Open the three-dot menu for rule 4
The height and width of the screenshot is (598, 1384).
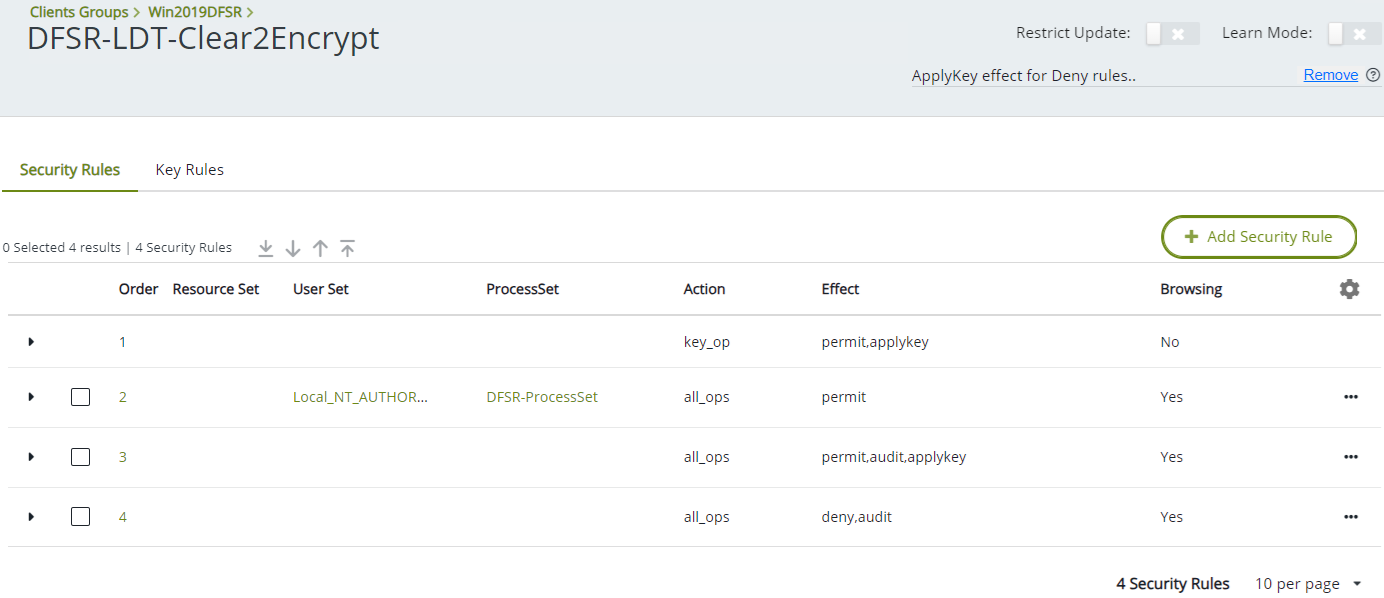pyautogui.click(x=1350, y=517)
